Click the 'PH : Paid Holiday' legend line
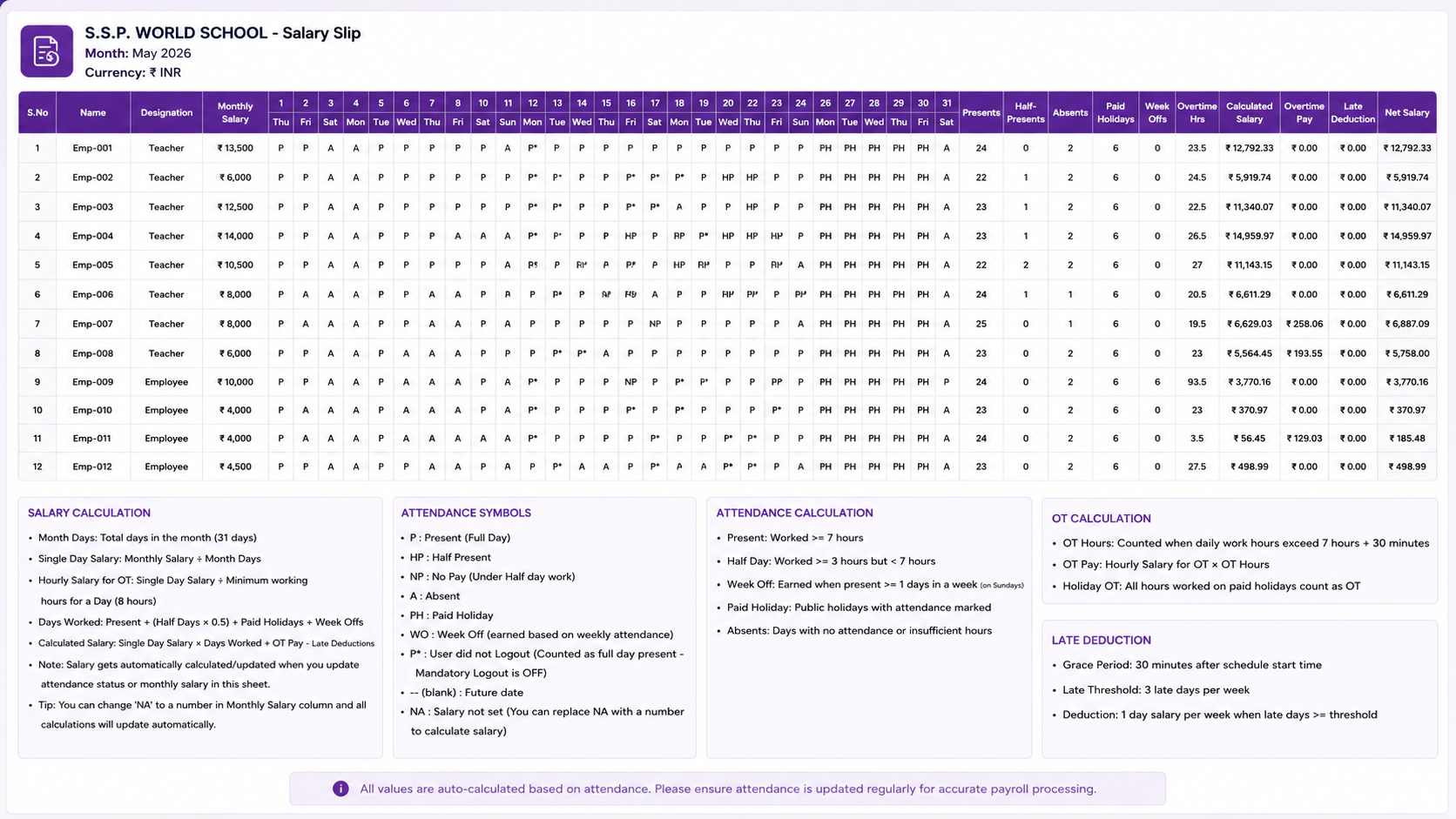1456x819 pixels. tap(451, 615)
